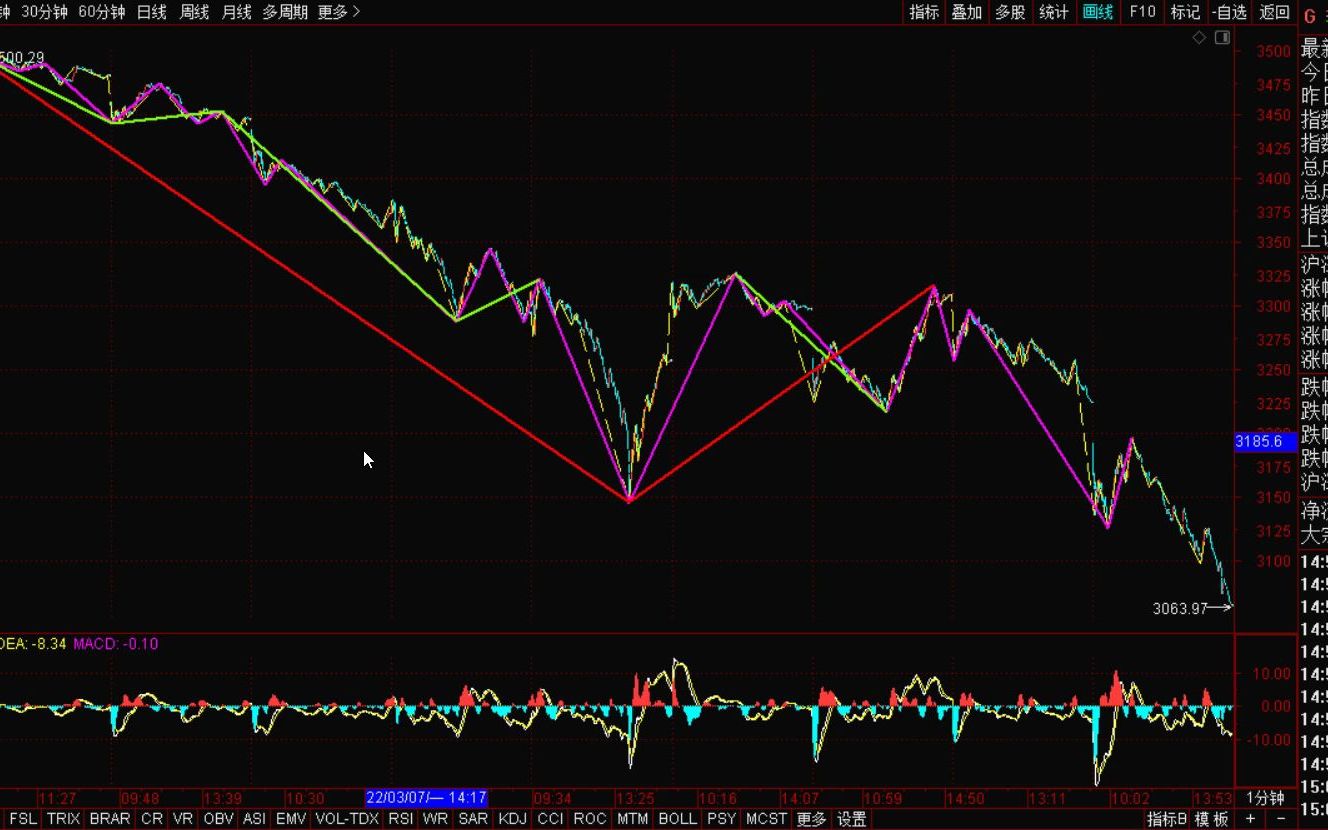1328x830 pixels.
Task: Zoom in with the plus button
Action: (x=1251, y=819)
